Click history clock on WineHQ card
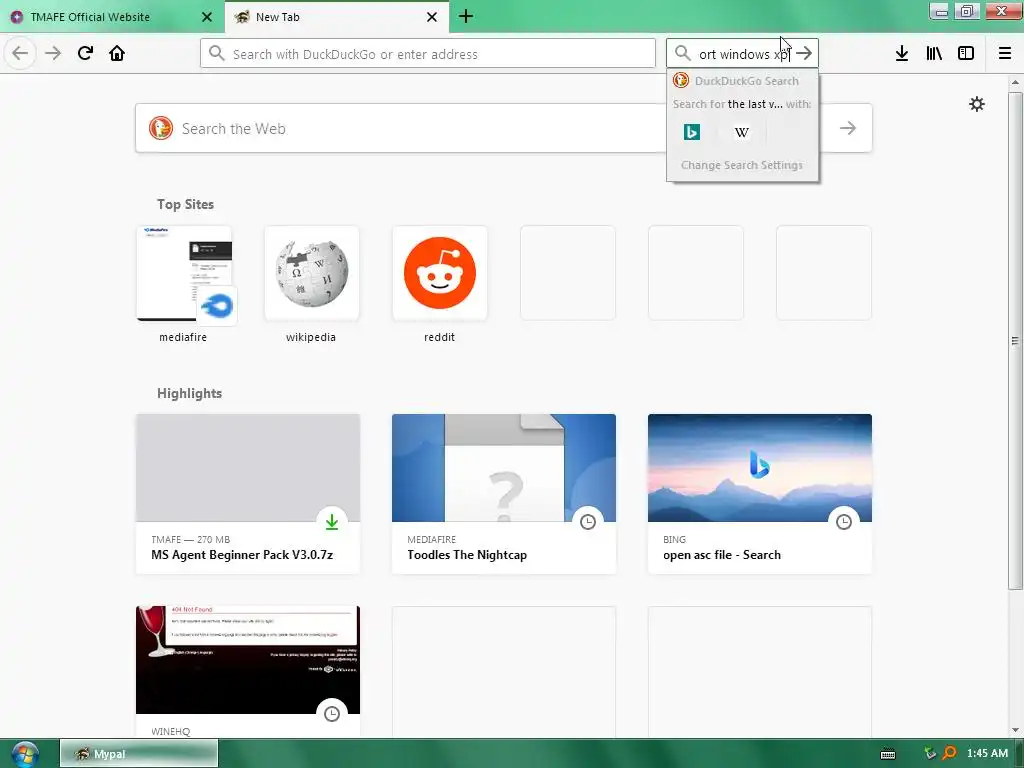Screen dimensions: 1024x768 332,714
